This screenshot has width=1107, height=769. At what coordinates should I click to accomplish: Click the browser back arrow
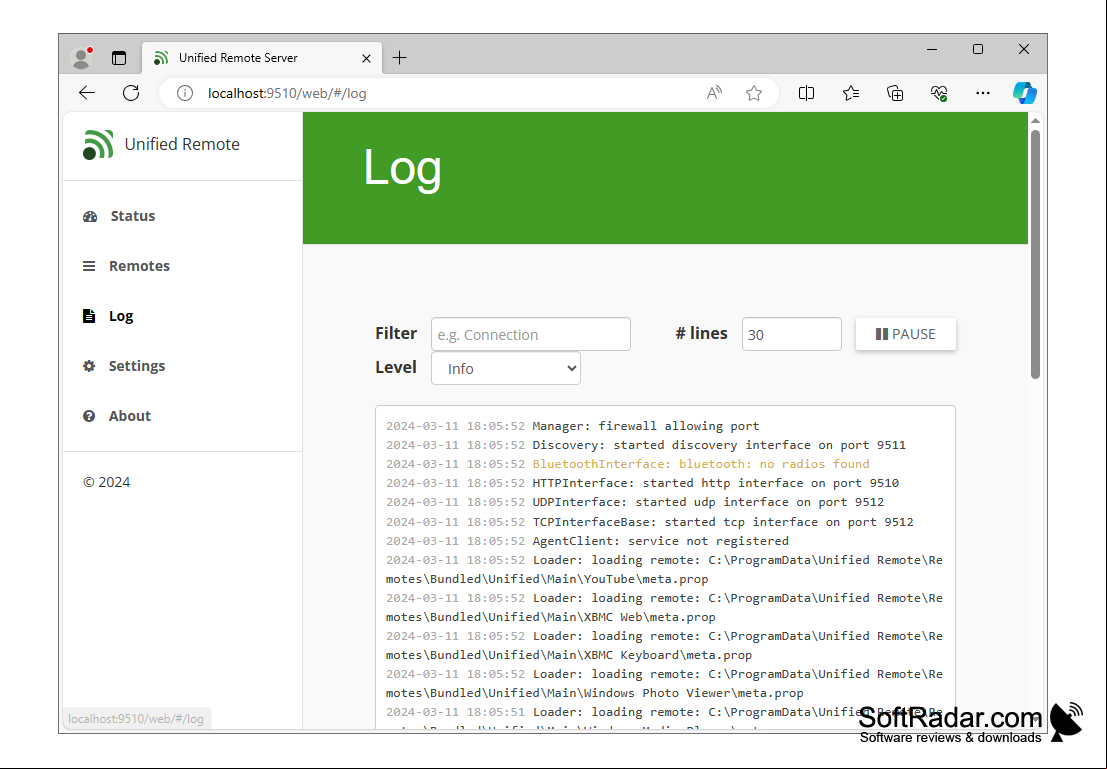(87, 93)
